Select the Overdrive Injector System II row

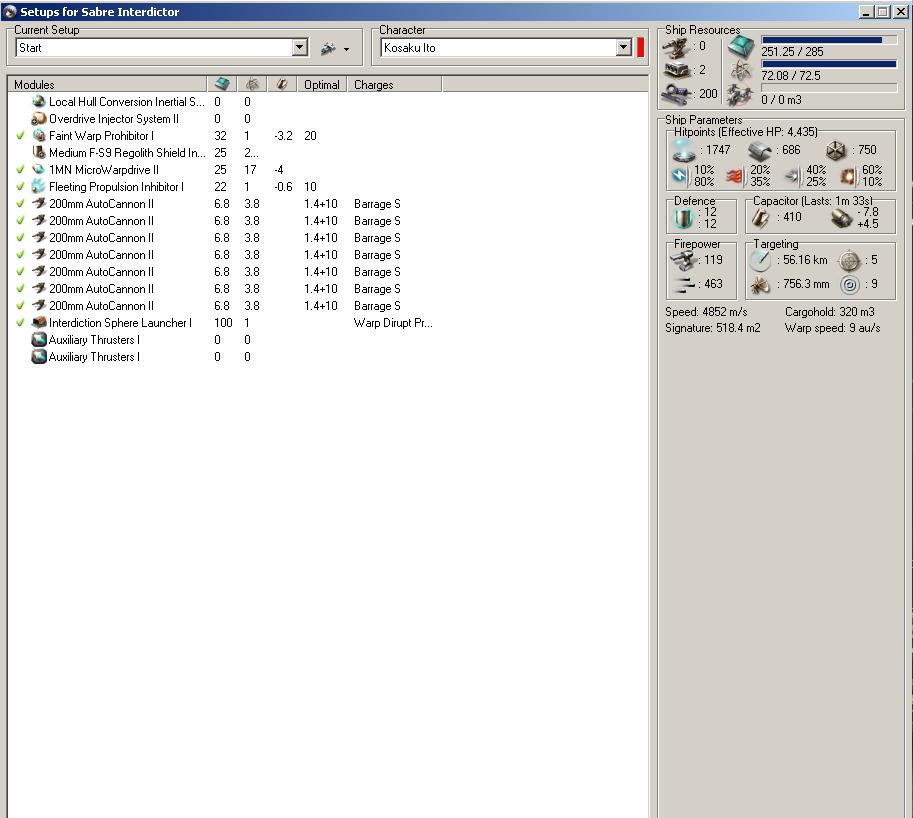point(328,119)
